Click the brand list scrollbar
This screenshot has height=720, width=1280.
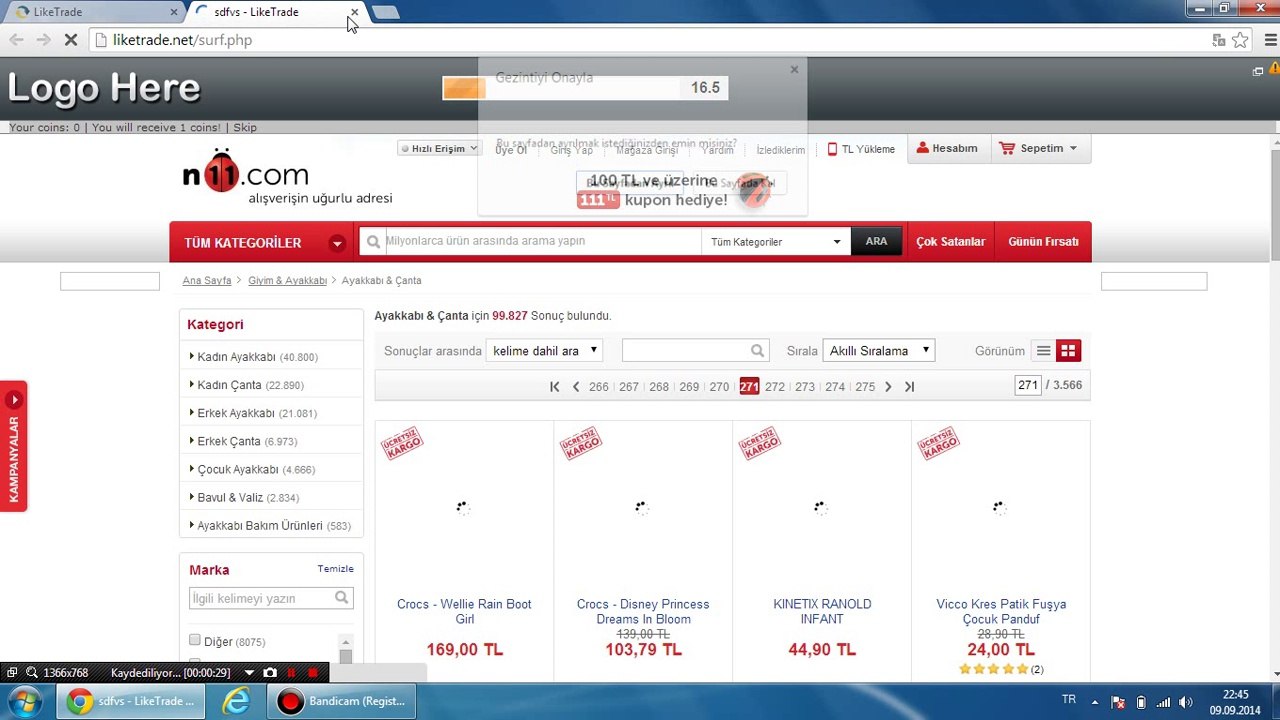[x=345, y=649]
